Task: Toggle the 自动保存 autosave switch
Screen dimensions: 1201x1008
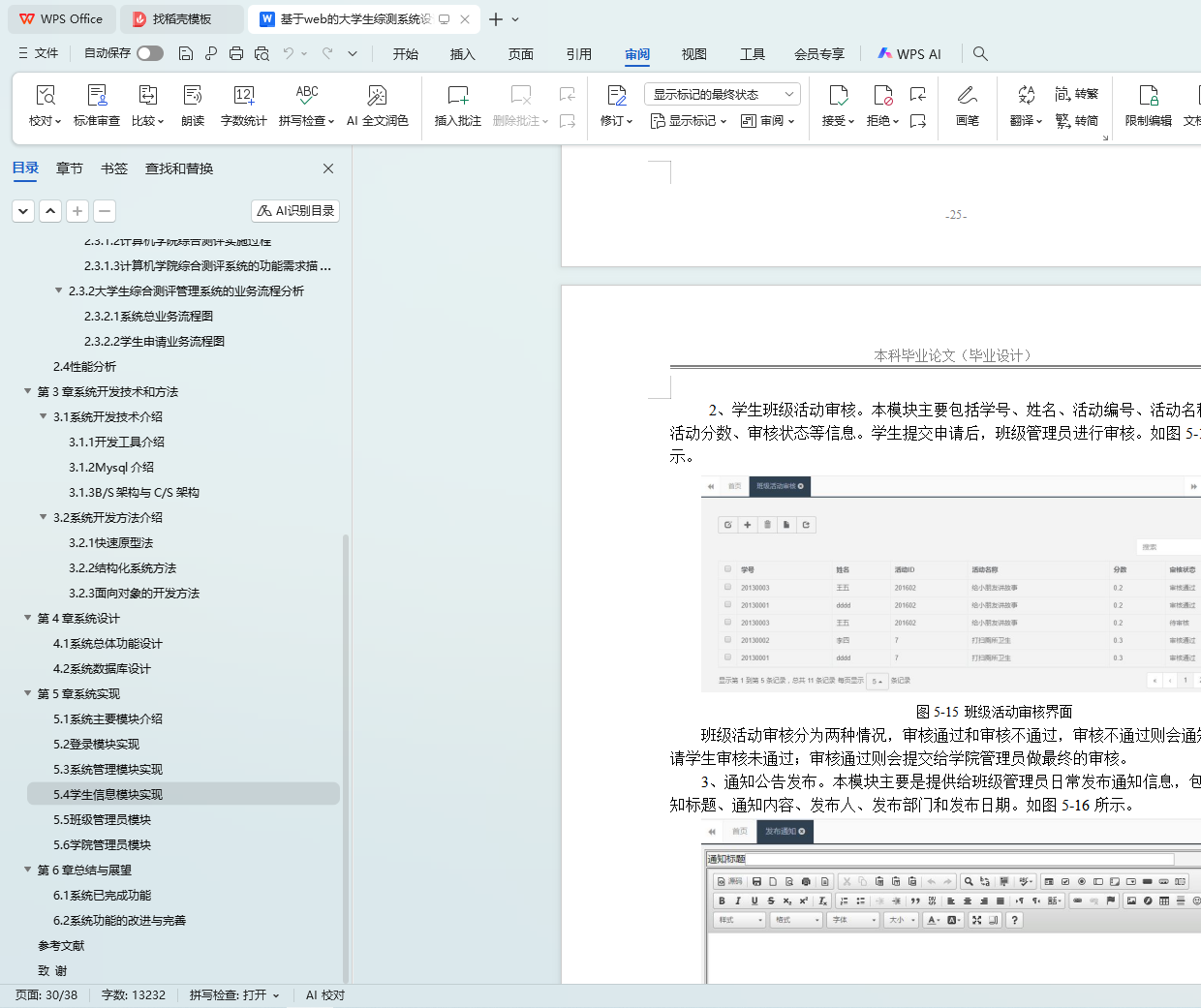Action: [150, 53]
